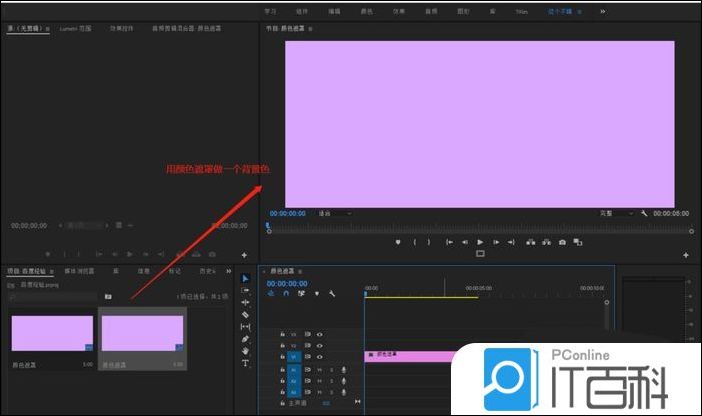Image resolution: width=702 pixels, height=416 pixels.
Task: Open the zoom level dropdown in Program monitor
Action: point(335,214)
